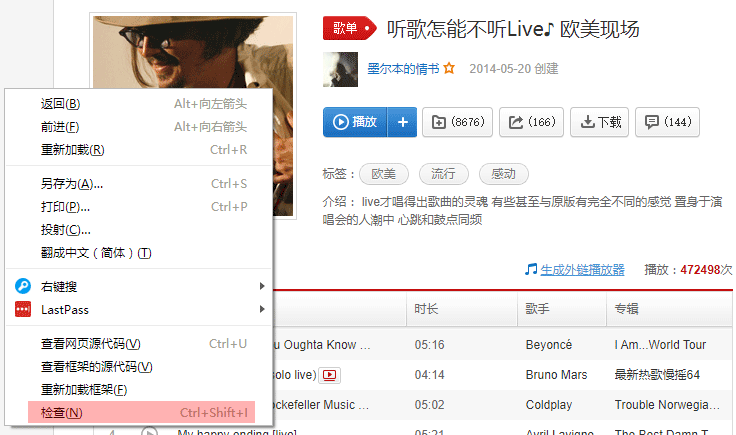Viewport: 736px width, 435px height.
Task: Expand the 右键搜 submenu arrow
Action: tap(262, 286)
